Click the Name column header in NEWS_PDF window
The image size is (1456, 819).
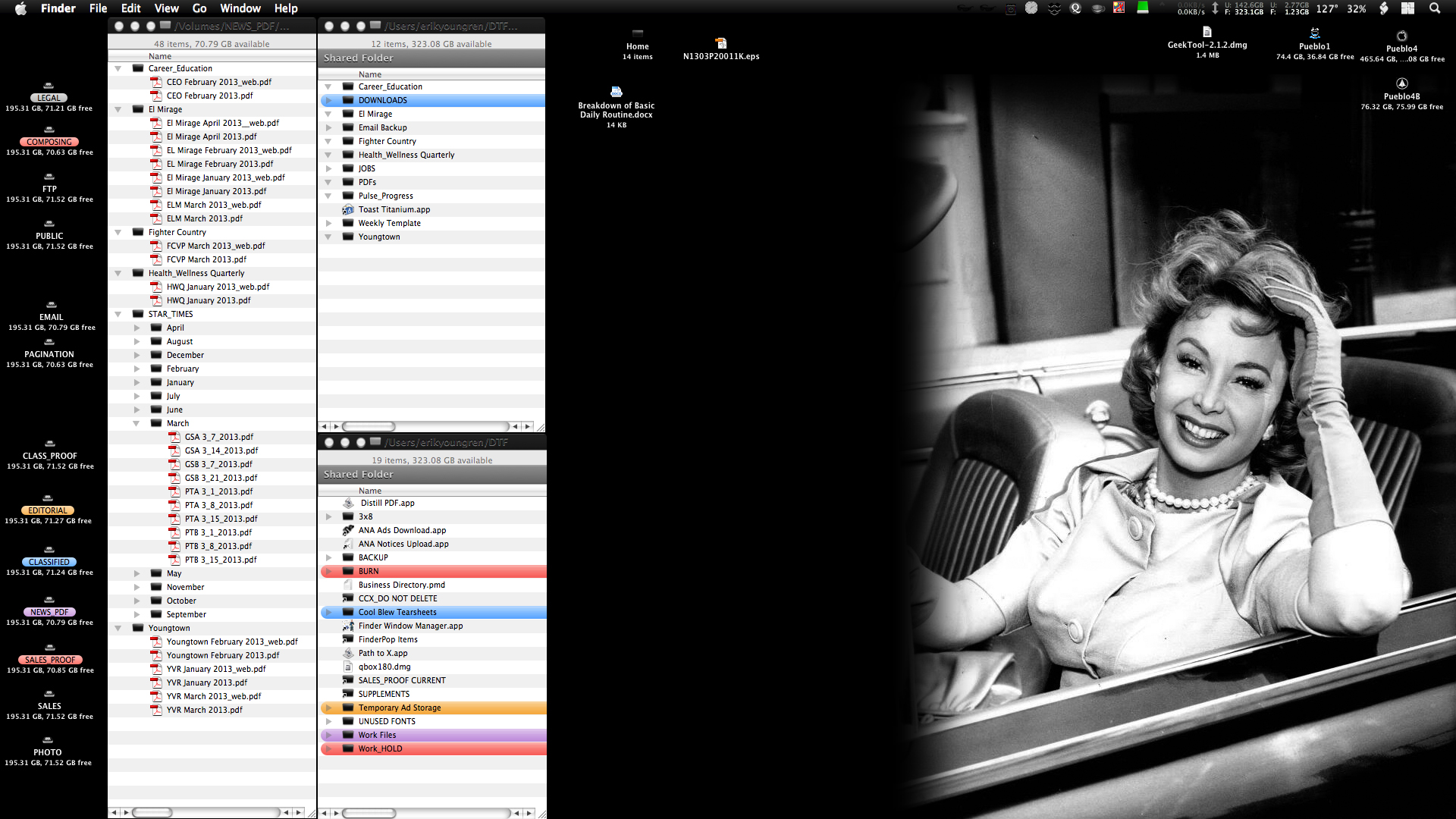(x=160, y=56)
